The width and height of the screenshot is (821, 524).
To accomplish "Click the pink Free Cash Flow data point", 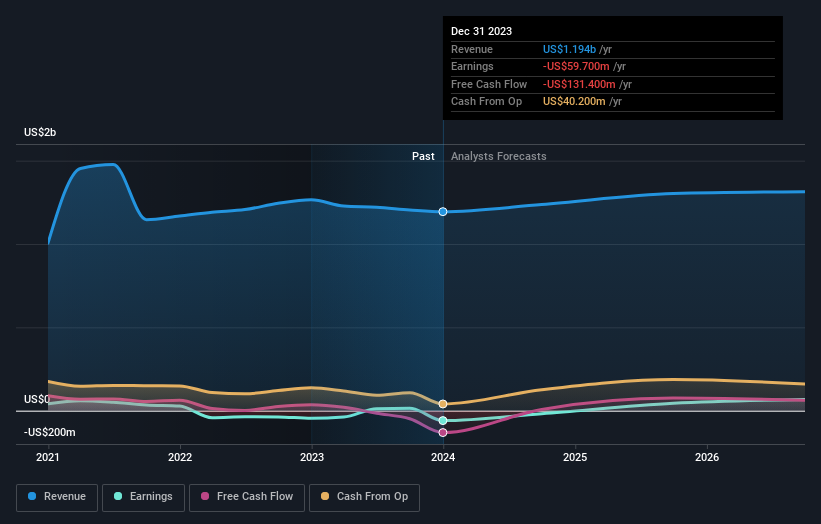I will [443, 433].
